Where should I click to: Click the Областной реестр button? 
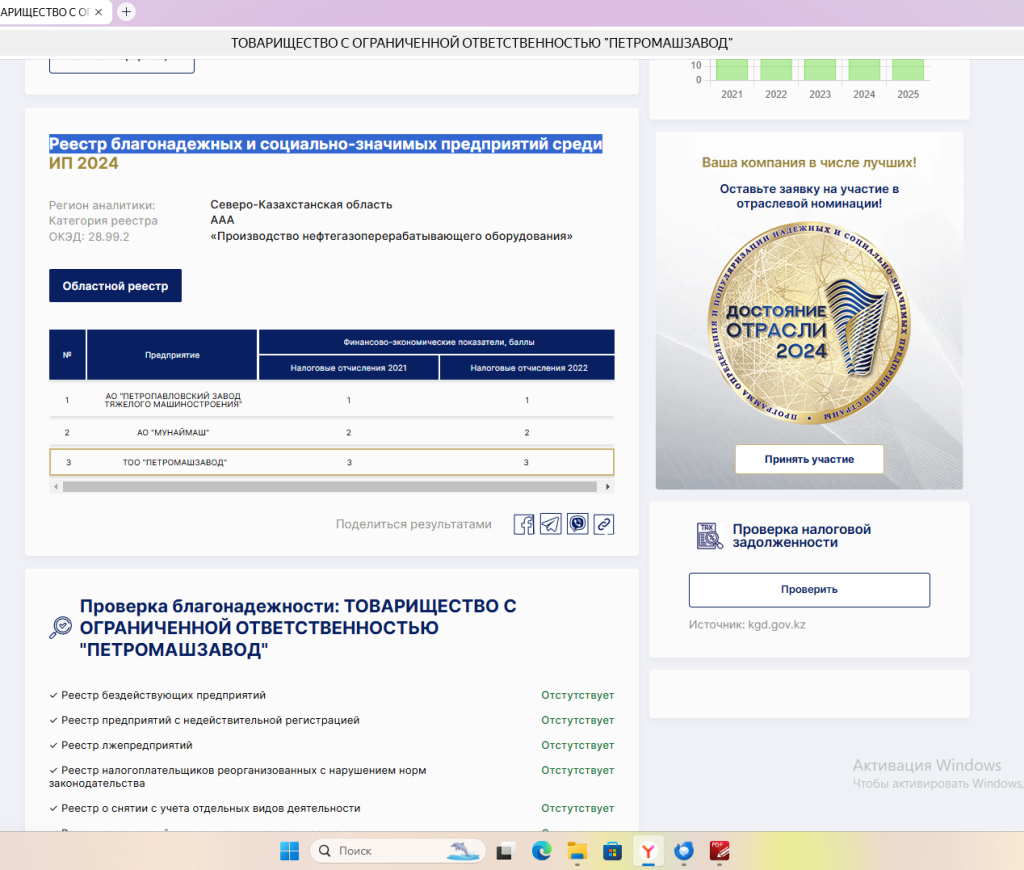tap(116, 285)
